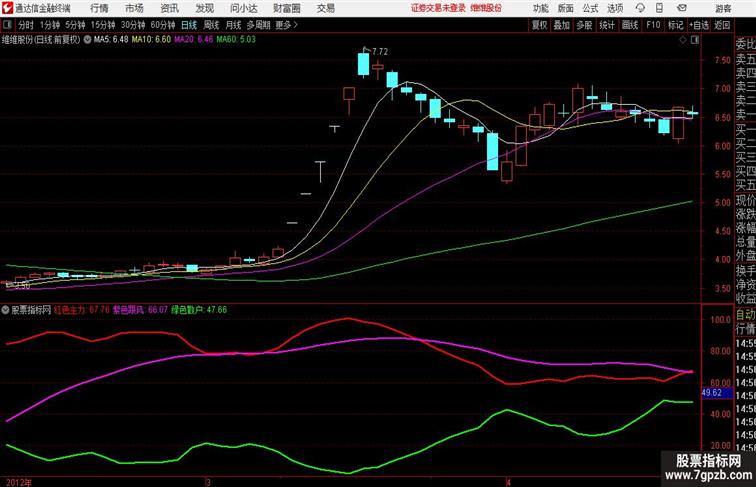This screenshot has height=487, width=756.
Task: Open the 发现 menu
Action: click(204, 8)
